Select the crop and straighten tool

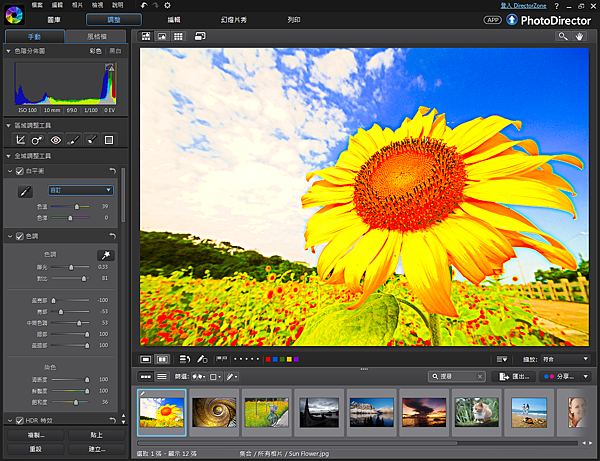[x=20, y=140]
